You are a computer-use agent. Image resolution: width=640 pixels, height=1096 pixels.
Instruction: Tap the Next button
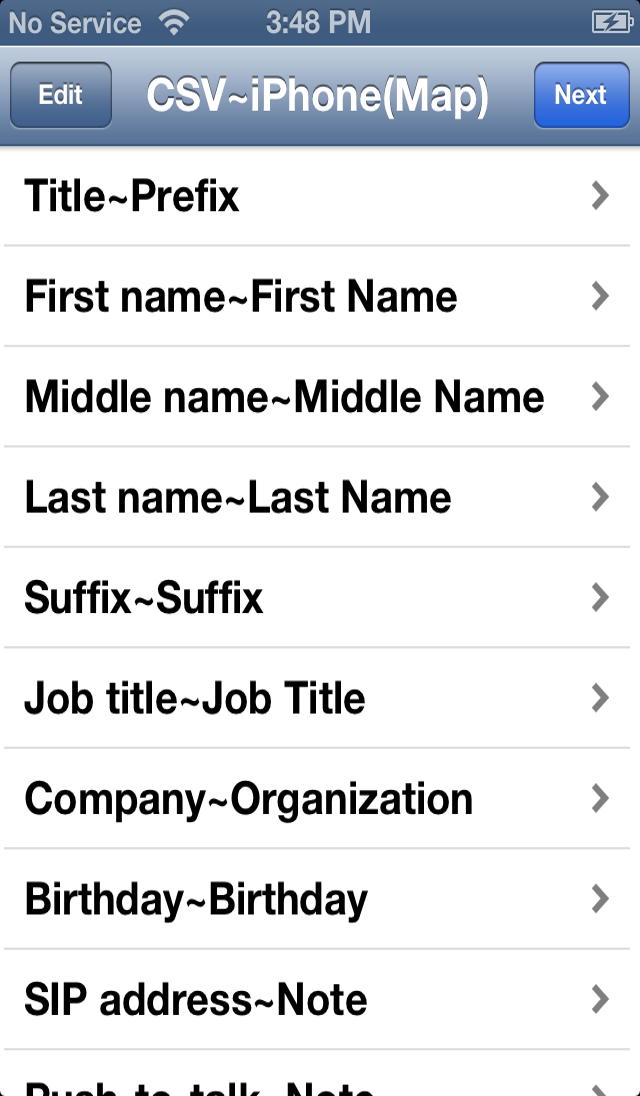click(581, 95)
